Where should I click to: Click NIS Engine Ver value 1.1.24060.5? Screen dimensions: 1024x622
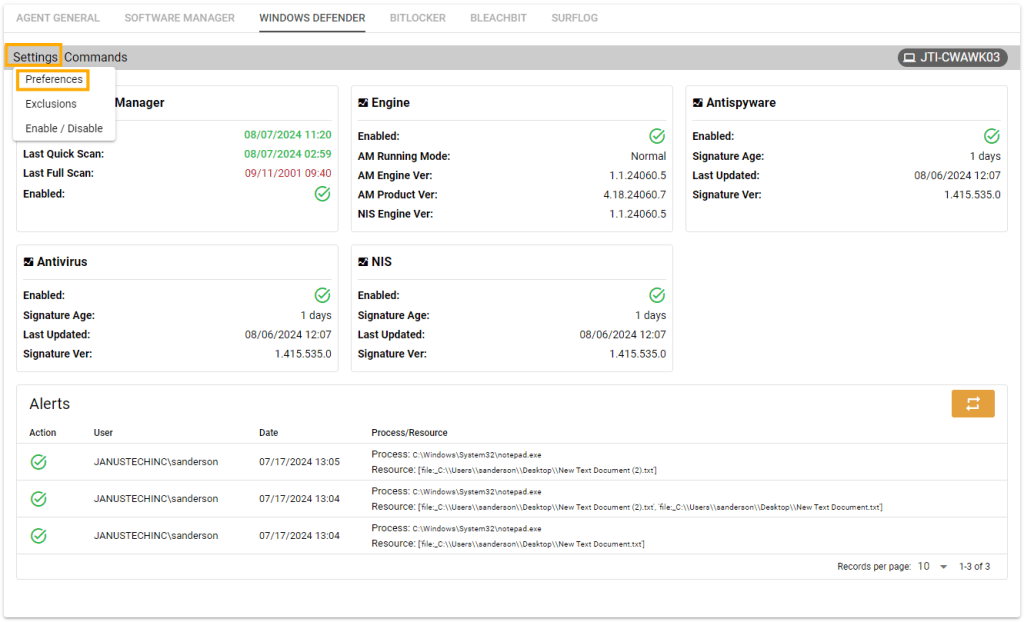click(x=637, y=214)
